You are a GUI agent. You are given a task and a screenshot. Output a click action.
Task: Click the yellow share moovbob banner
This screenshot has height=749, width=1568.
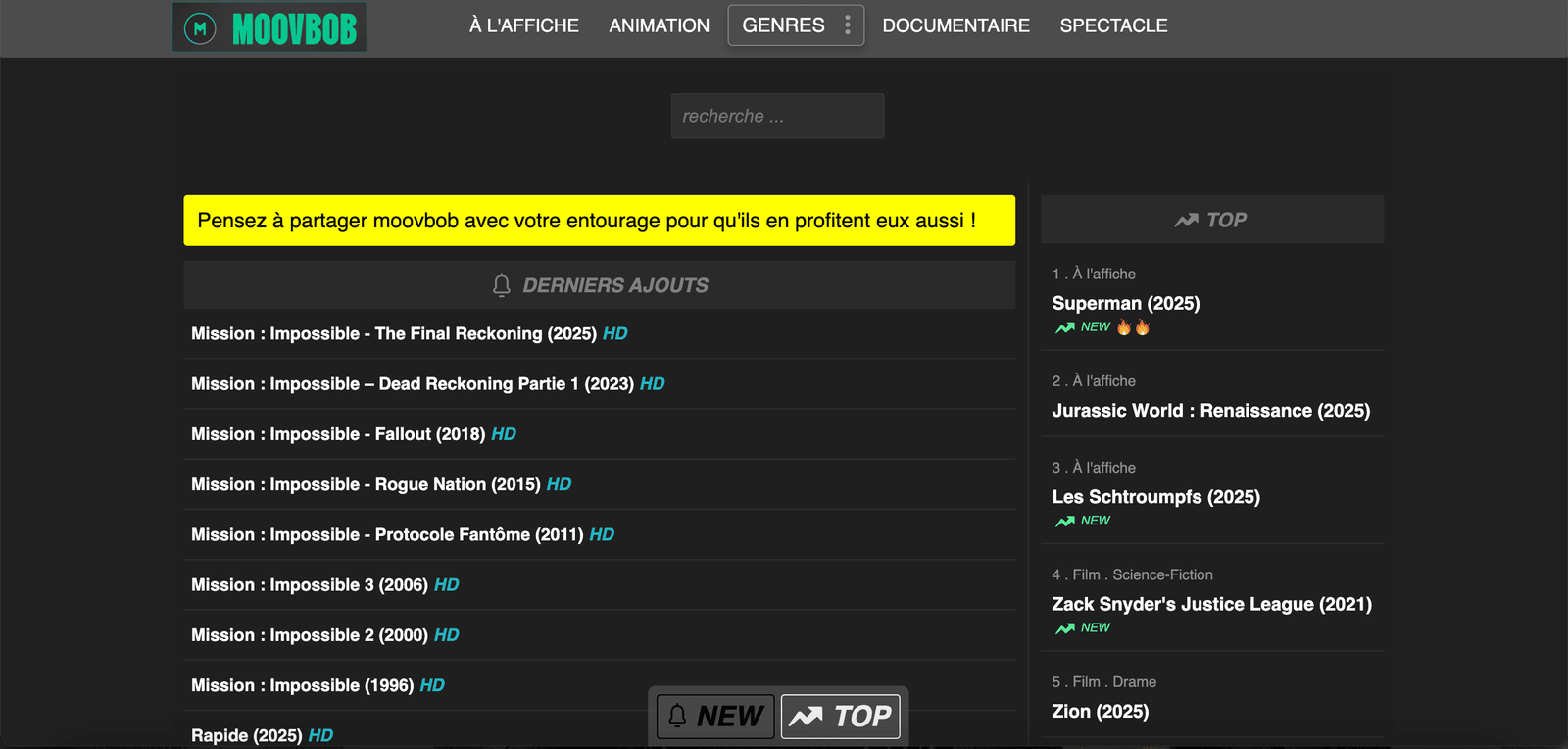pyautogui.click(x=599, y=221)
